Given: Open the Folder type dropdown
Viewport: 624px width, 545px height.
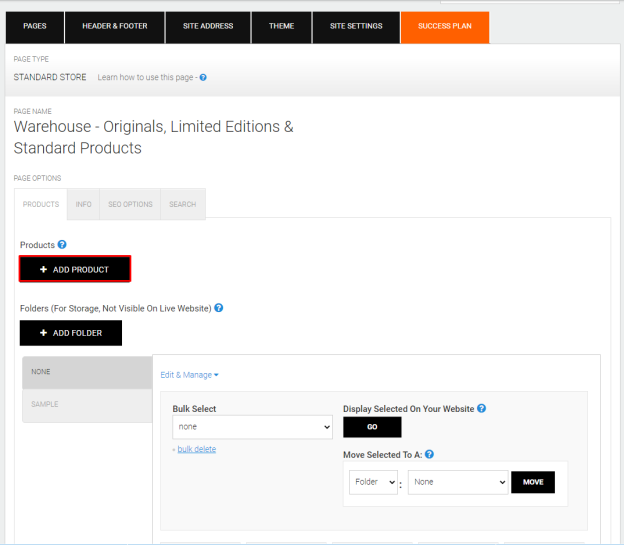Looking at the screenshot, I should pos(373,482).
